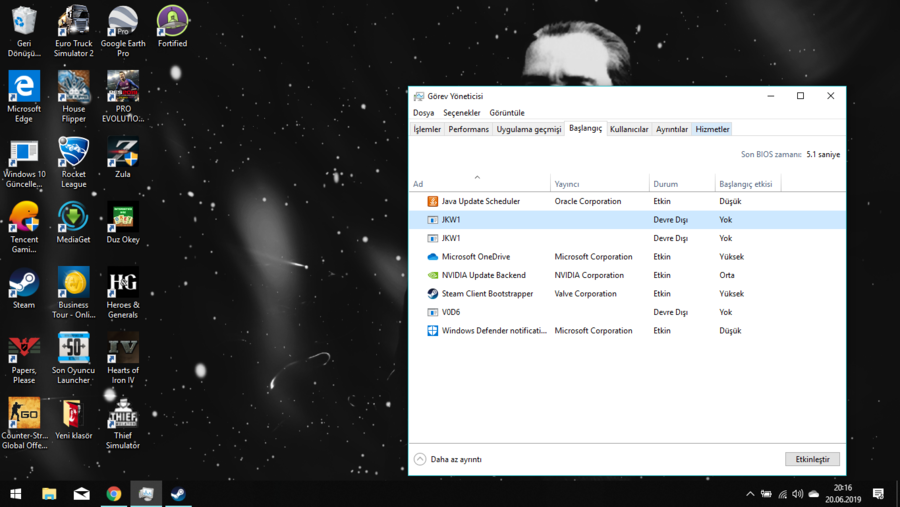
Task: Switch to Uygulama geçmişi tab
Action: pos(529,129)
